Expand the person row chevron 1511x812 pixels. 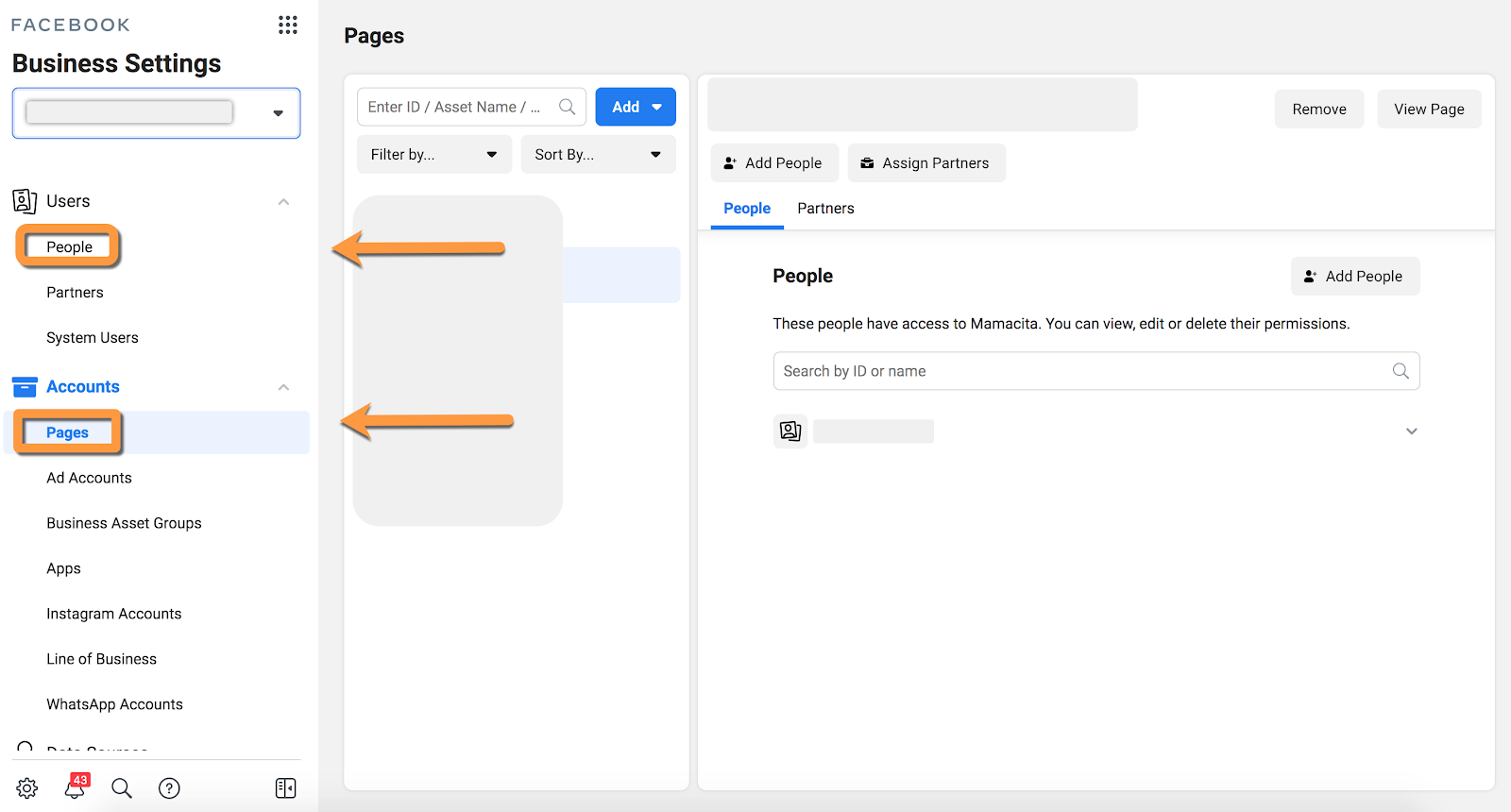[x=1411, y=431]
